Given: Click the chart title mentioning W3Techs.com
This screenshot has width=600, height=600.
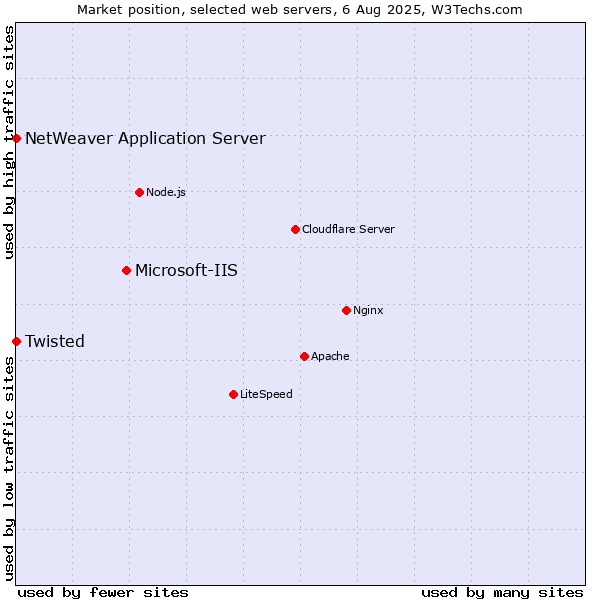Looking at the screenshot, I should [300, 10].
